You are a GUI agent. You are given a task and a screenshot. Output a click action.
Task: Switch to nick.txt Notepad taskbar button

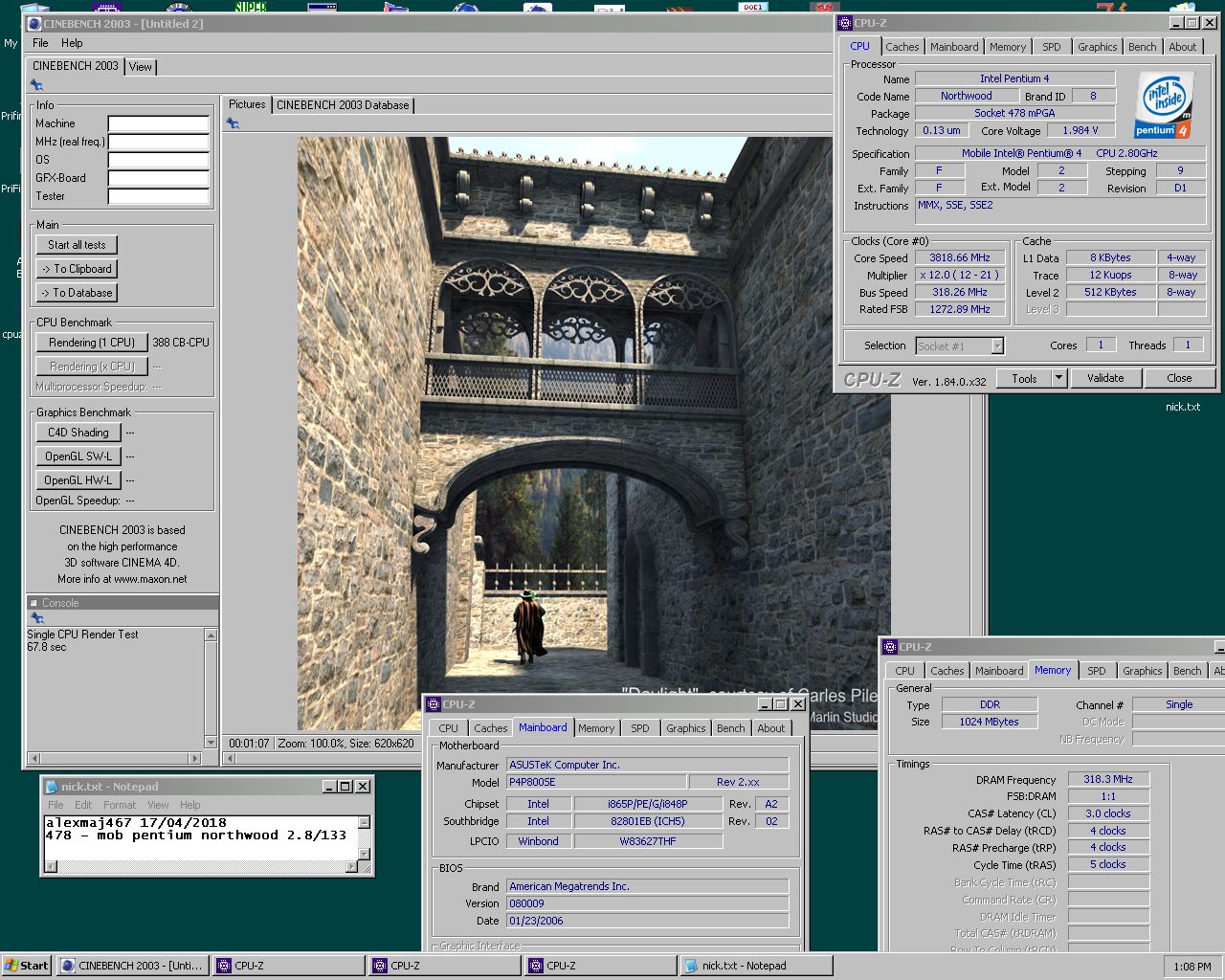(756, 966)
